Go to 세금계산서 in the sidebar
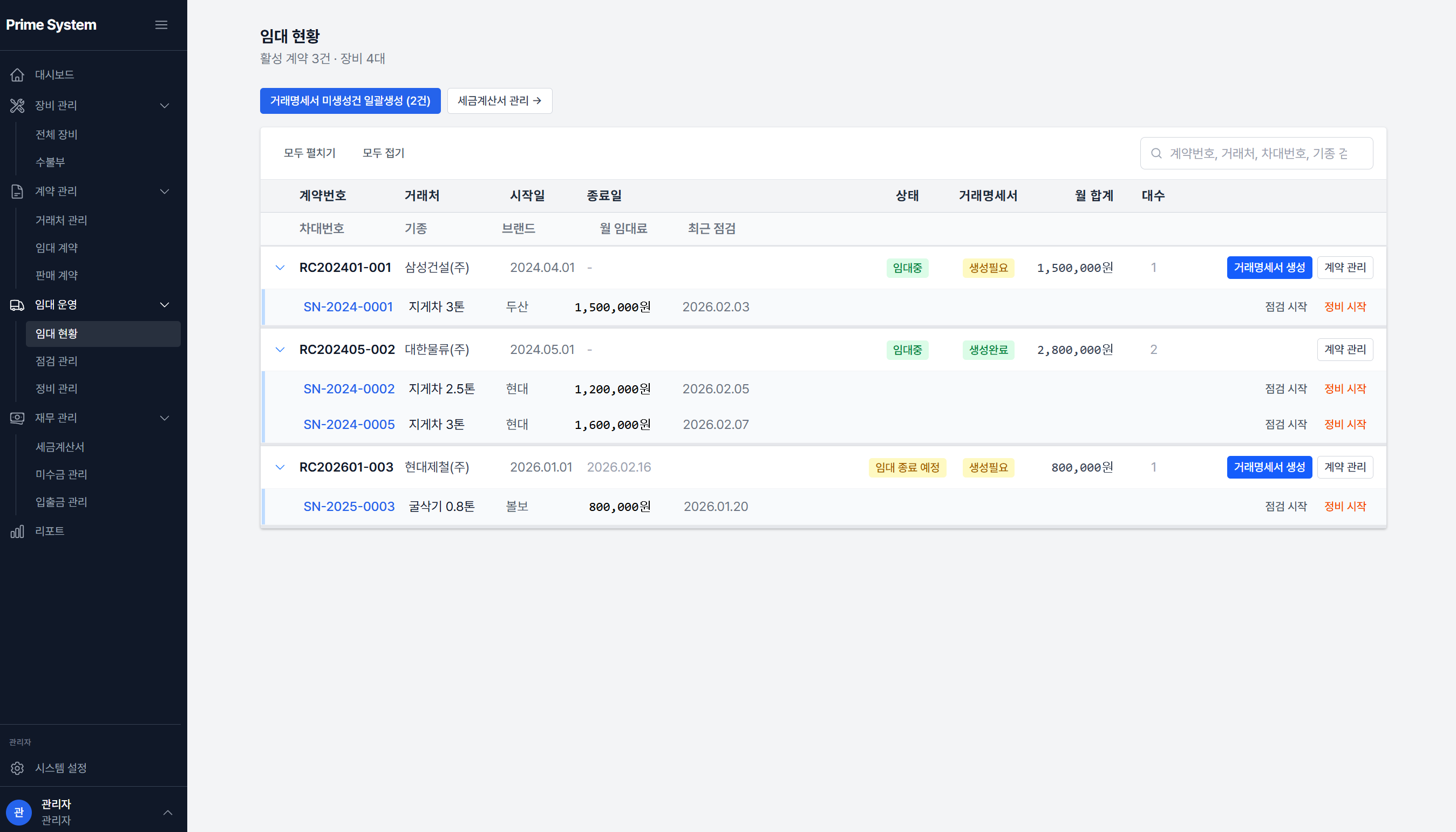This screenshot has height=832, width=1456. click(60, 447)
